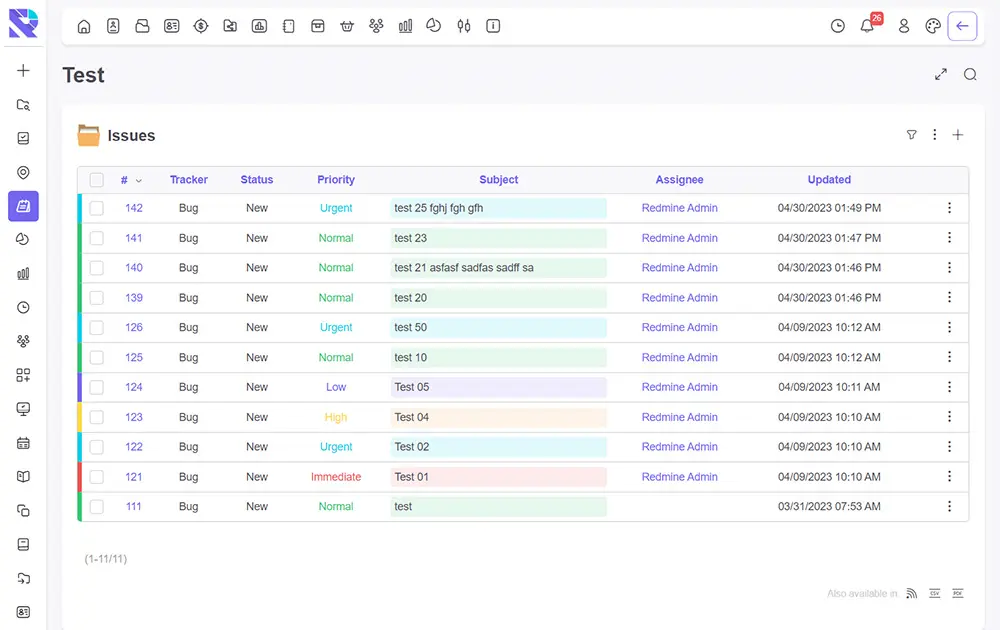The image size is (1000, 630).
Task: Open the Issues panel three-dot menu
Action: (934, 135)
